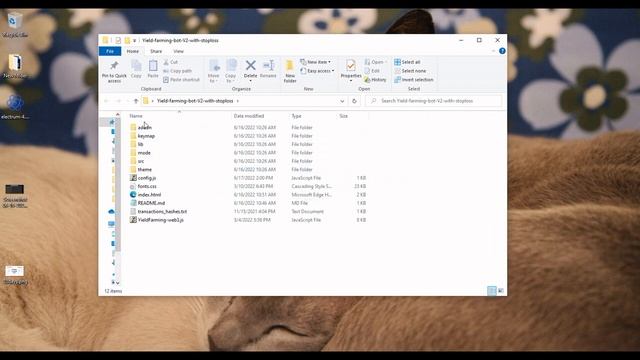Click OneDrive cloud icon in navigation pane
Image resolution: width=640 pixels, height=360 pixels.
point(111,211)
